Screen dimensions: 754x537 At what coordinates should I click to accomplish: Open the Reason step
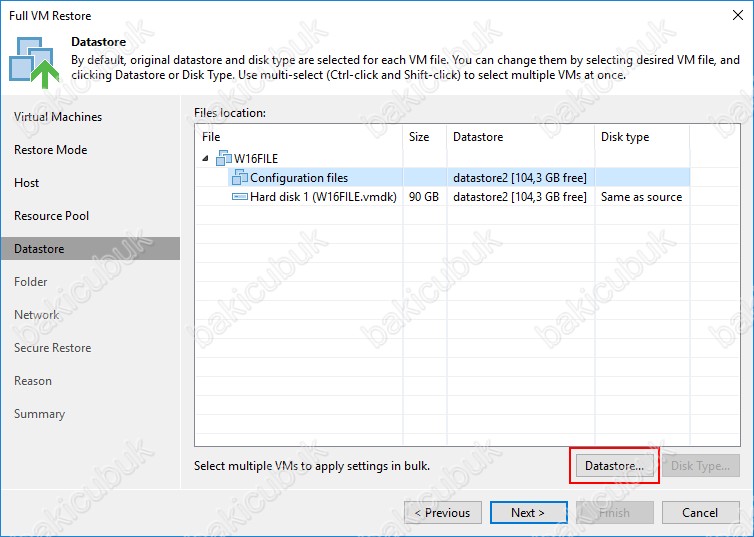33,381
